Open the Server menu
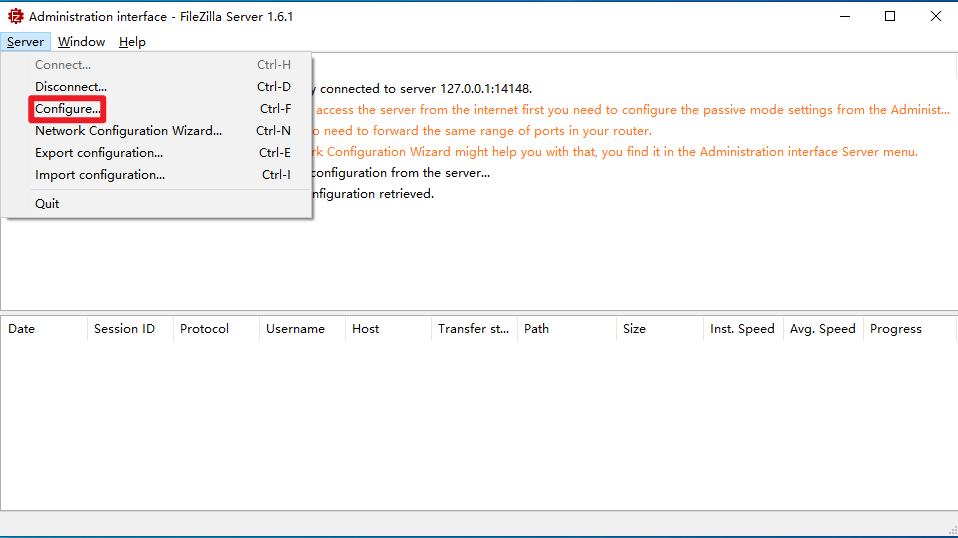 (25, 42)
